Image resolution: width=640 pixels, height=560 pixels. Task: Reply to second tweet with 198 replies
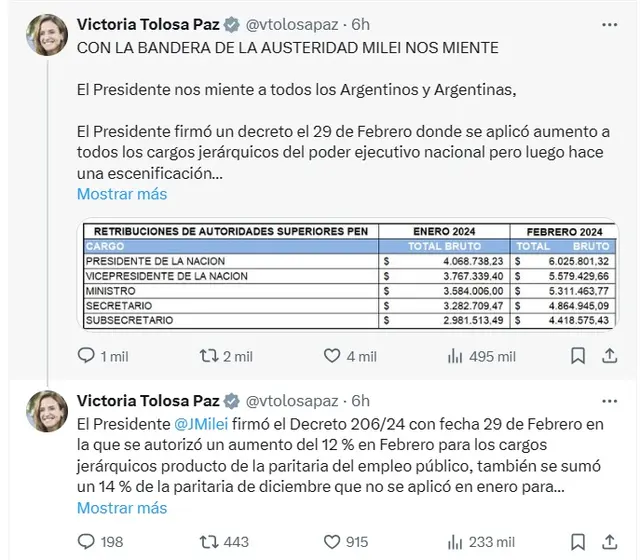86,542
